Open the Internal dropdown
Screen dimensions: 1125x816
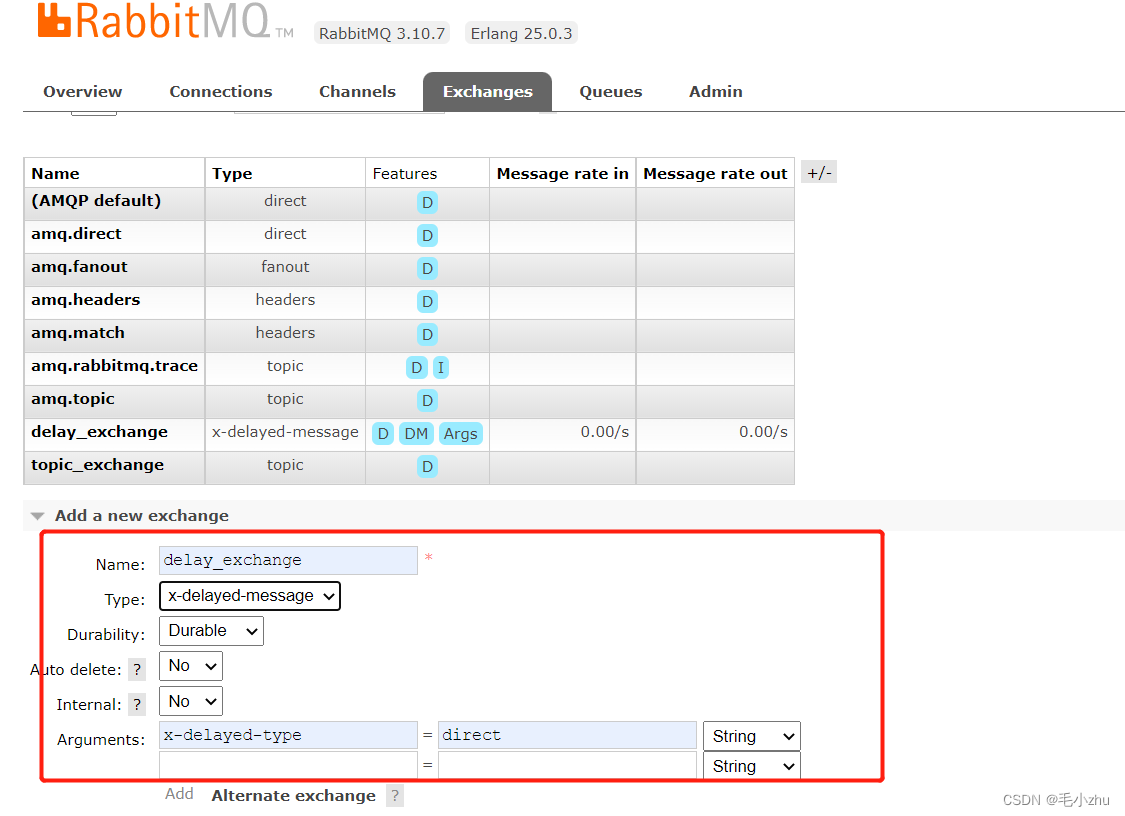click(190, 700)
